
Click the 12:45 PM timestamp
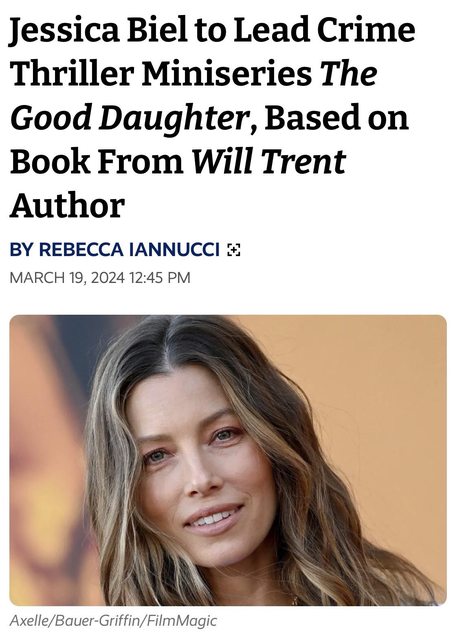point(160,278)
